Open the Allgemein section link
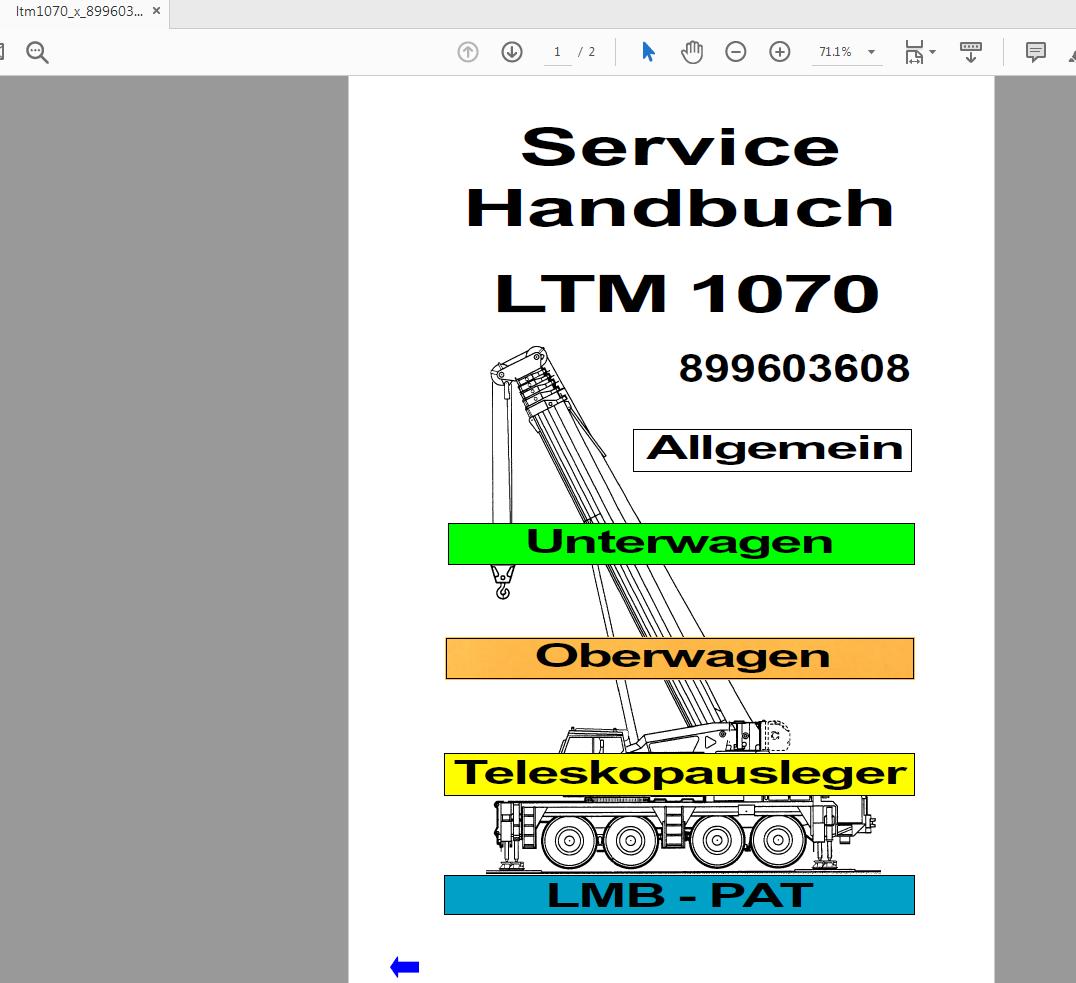The height and width of the screenshot is (983, 1076). coord(772,450)
